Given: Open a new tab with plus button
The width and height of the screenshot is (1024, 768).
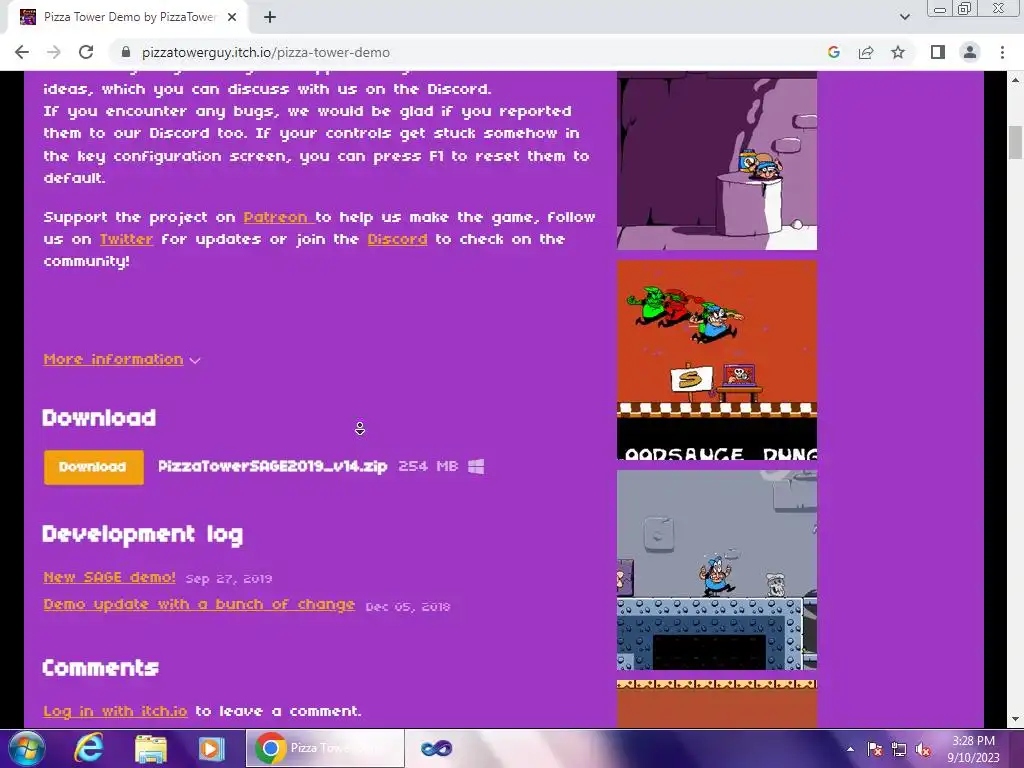Looking at the screenshot, I should 270,17.
